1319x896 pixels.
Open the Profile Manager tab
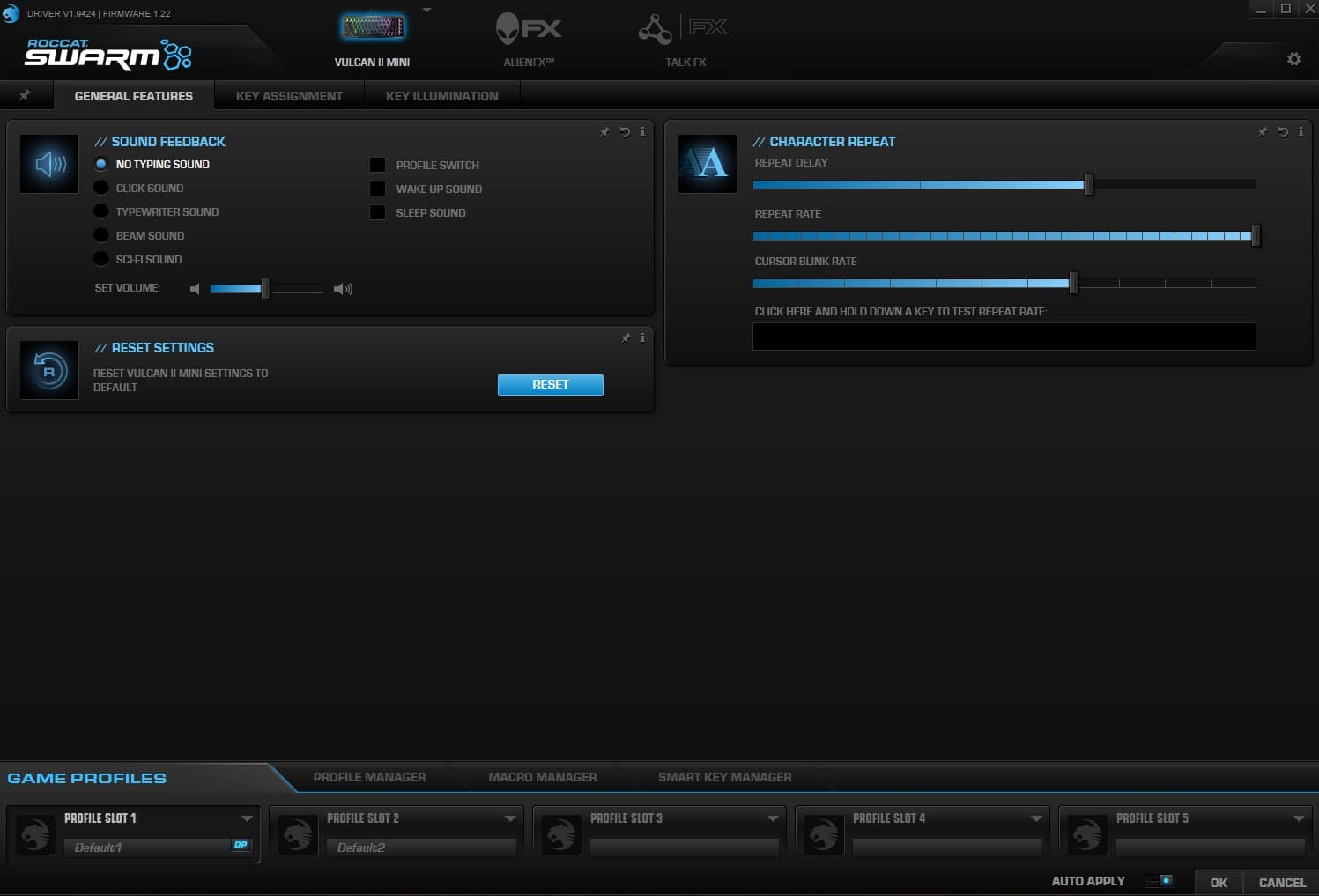[369, 777]
